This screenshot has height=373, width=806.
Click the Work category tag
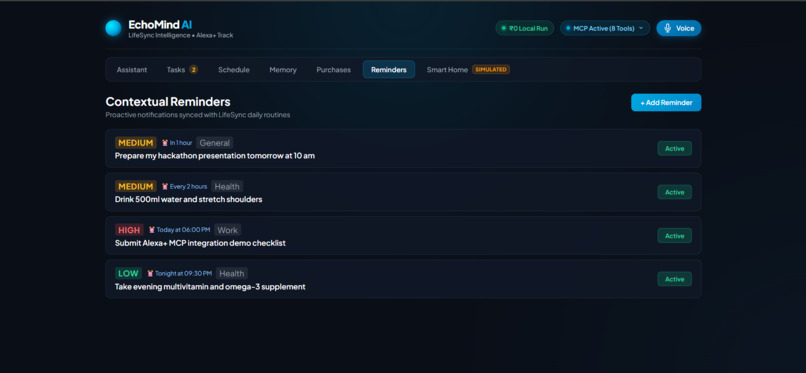[227, 230]
